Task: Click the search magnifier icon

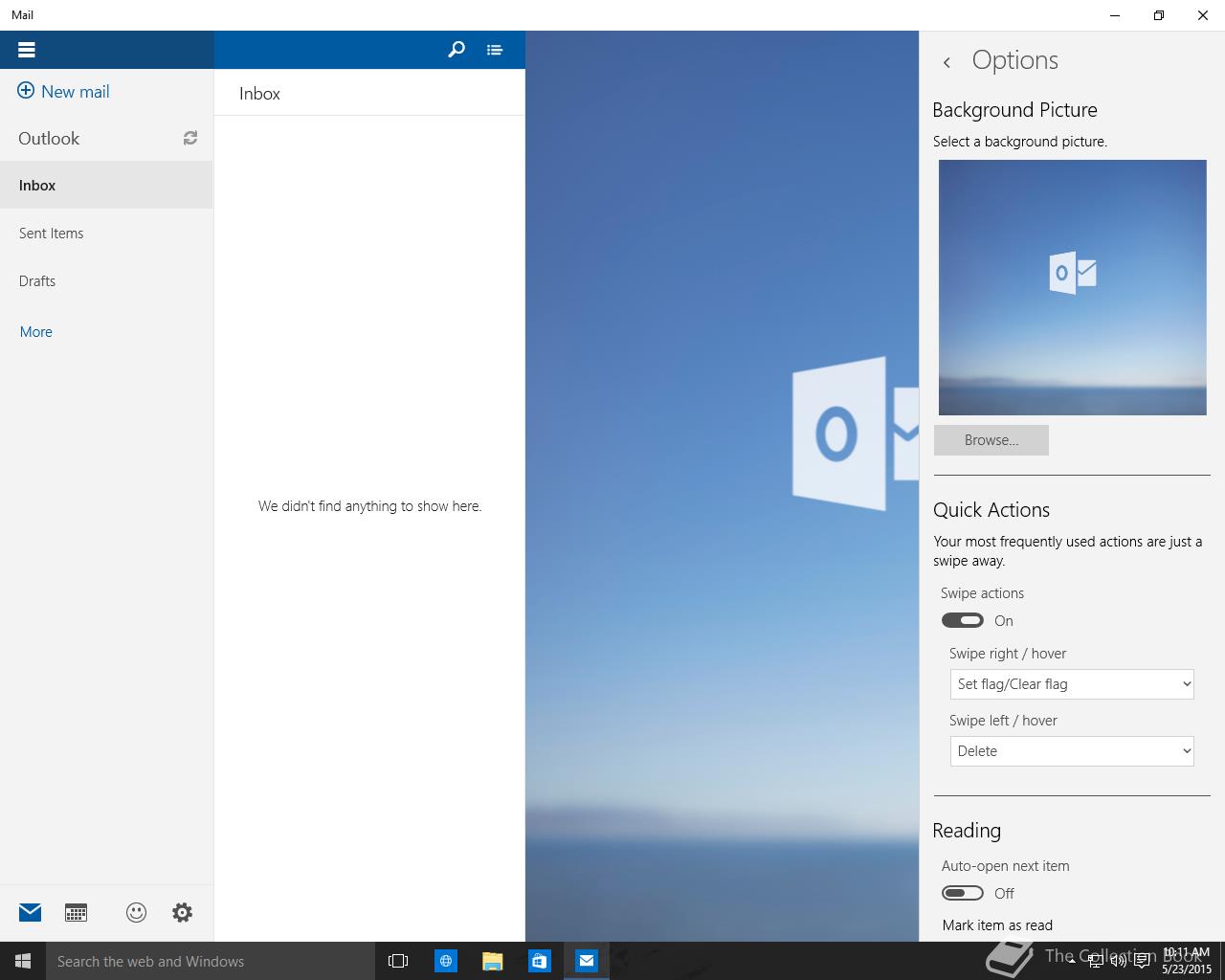Action: coord(457,50)
